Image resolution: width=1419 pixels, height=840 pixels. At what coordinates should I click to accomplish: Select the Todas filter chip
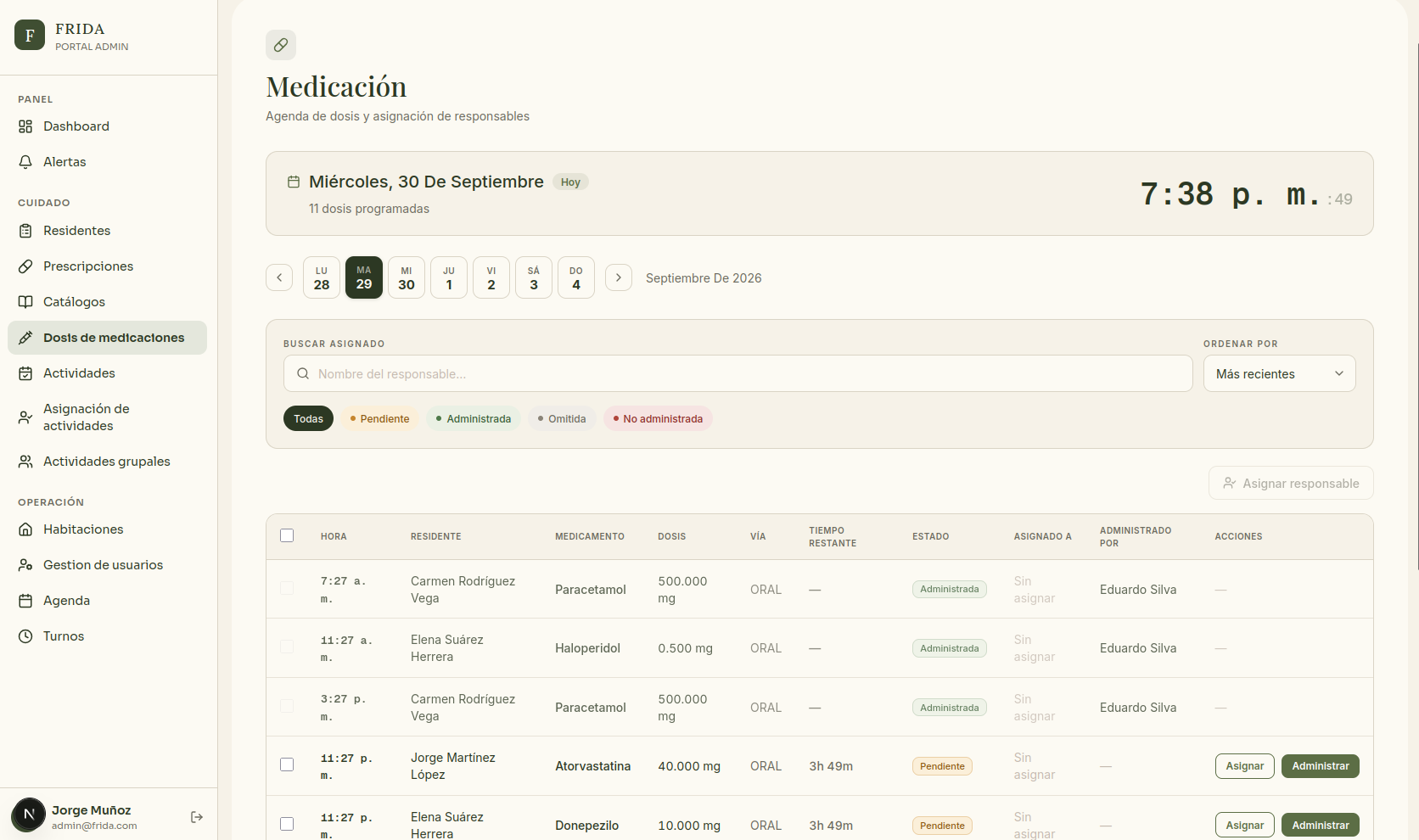pyautogui.click(x=308, y=418)
